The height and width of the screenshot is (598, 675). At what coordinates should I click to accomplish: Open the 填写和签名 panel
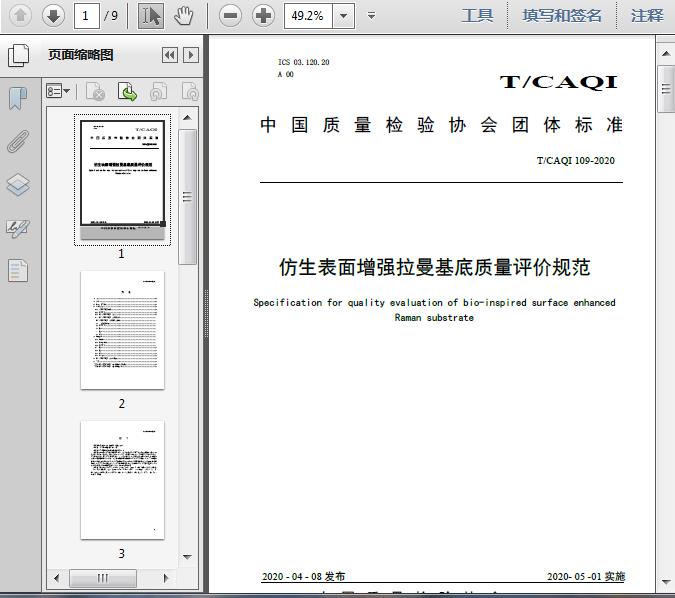coord(562,15)
